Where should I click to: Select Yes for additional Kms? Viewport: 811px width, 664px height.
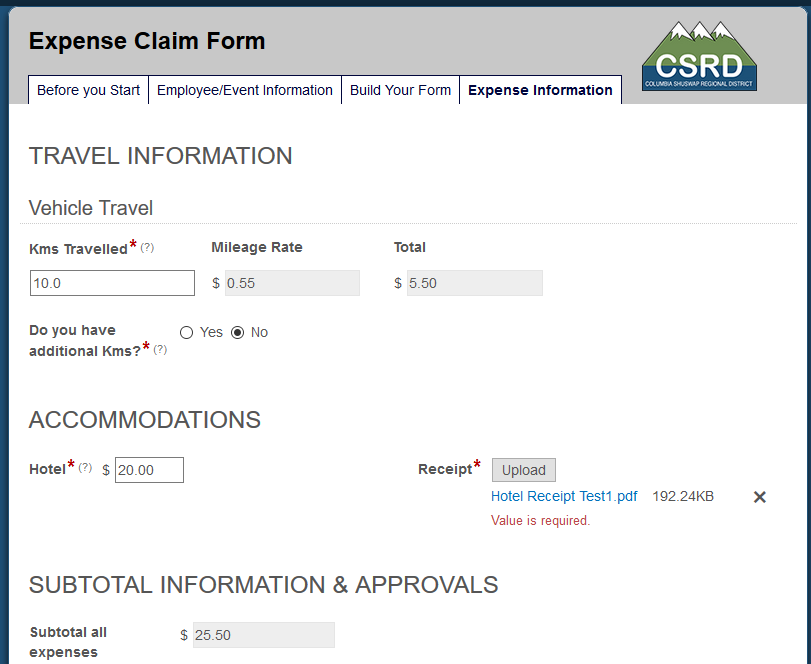186,333
